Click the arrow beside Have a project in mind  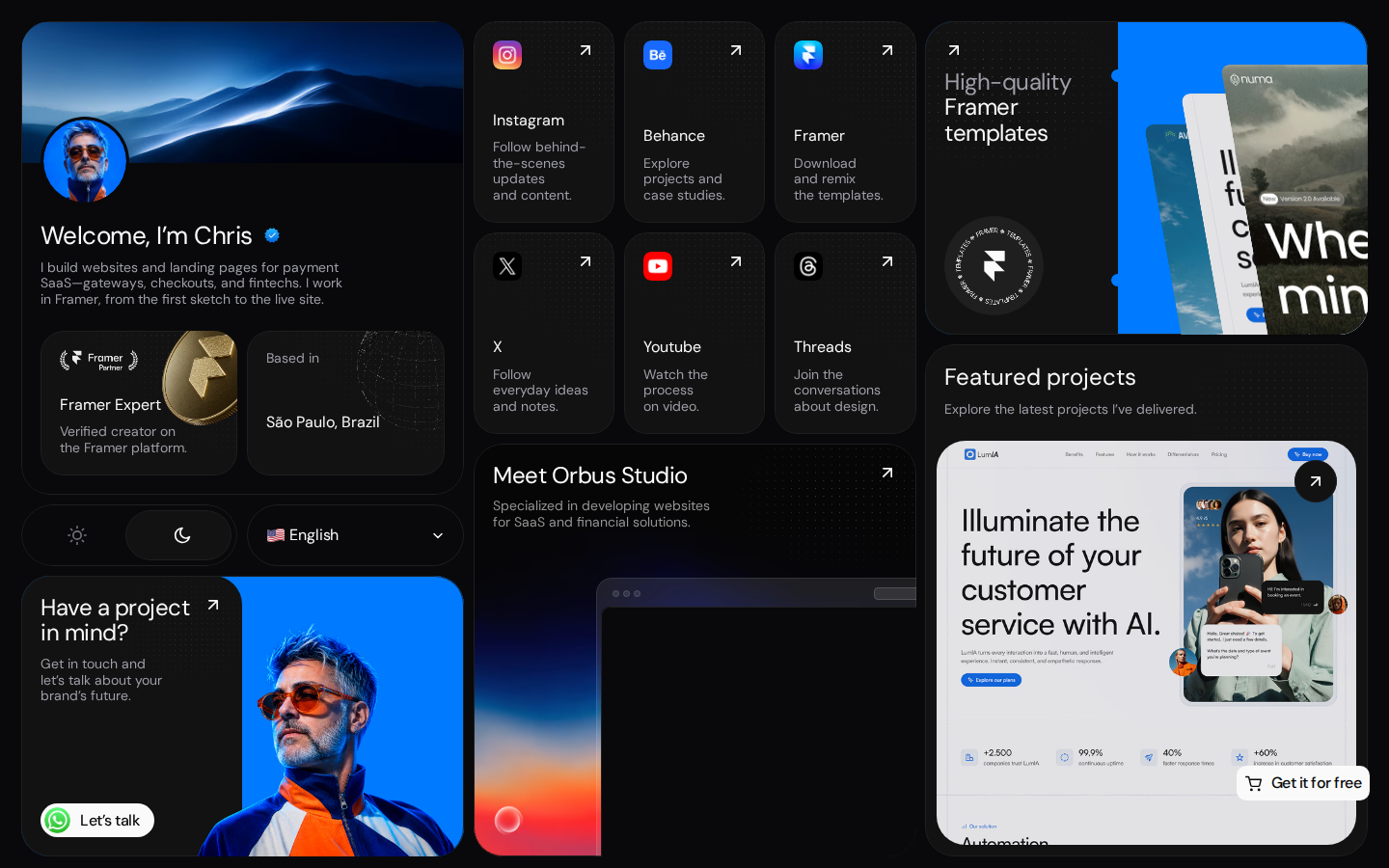coord(213,605)
